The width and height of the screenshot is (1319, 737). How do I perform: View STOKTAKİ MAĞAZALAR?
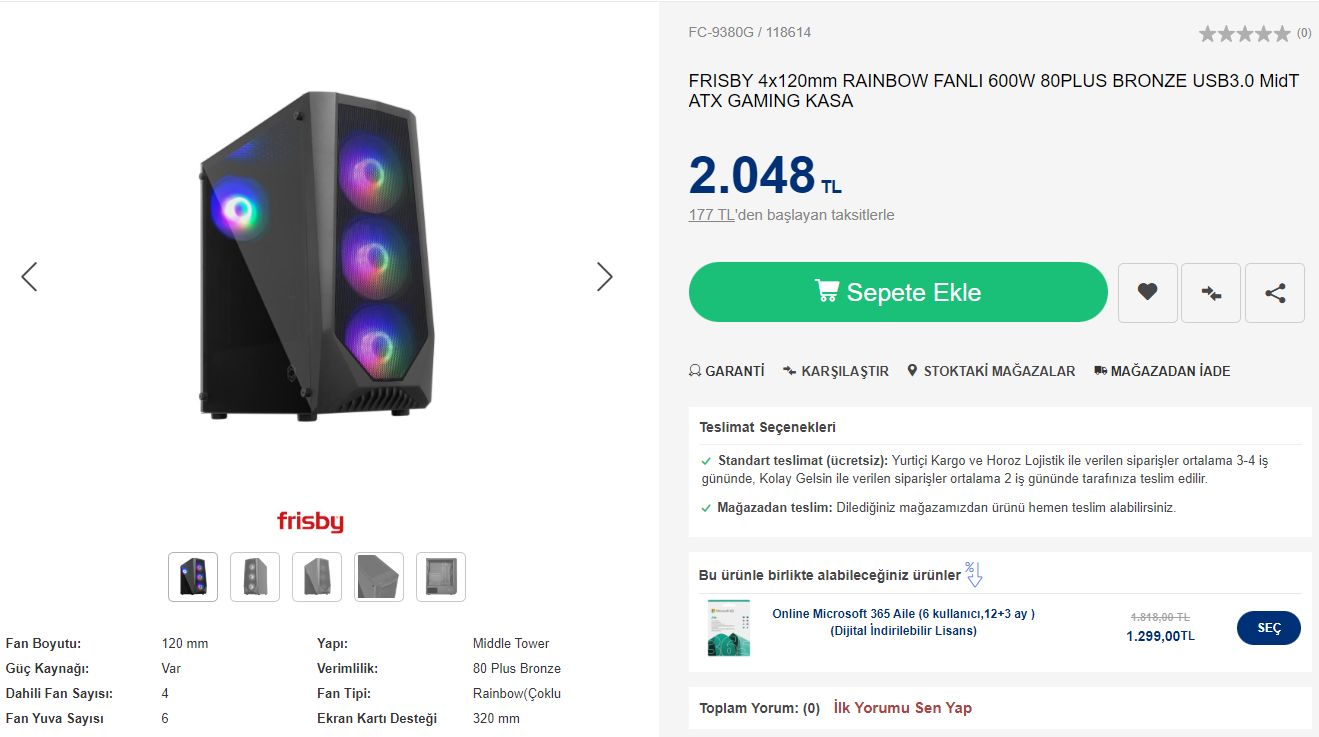(x=991, y=371)
